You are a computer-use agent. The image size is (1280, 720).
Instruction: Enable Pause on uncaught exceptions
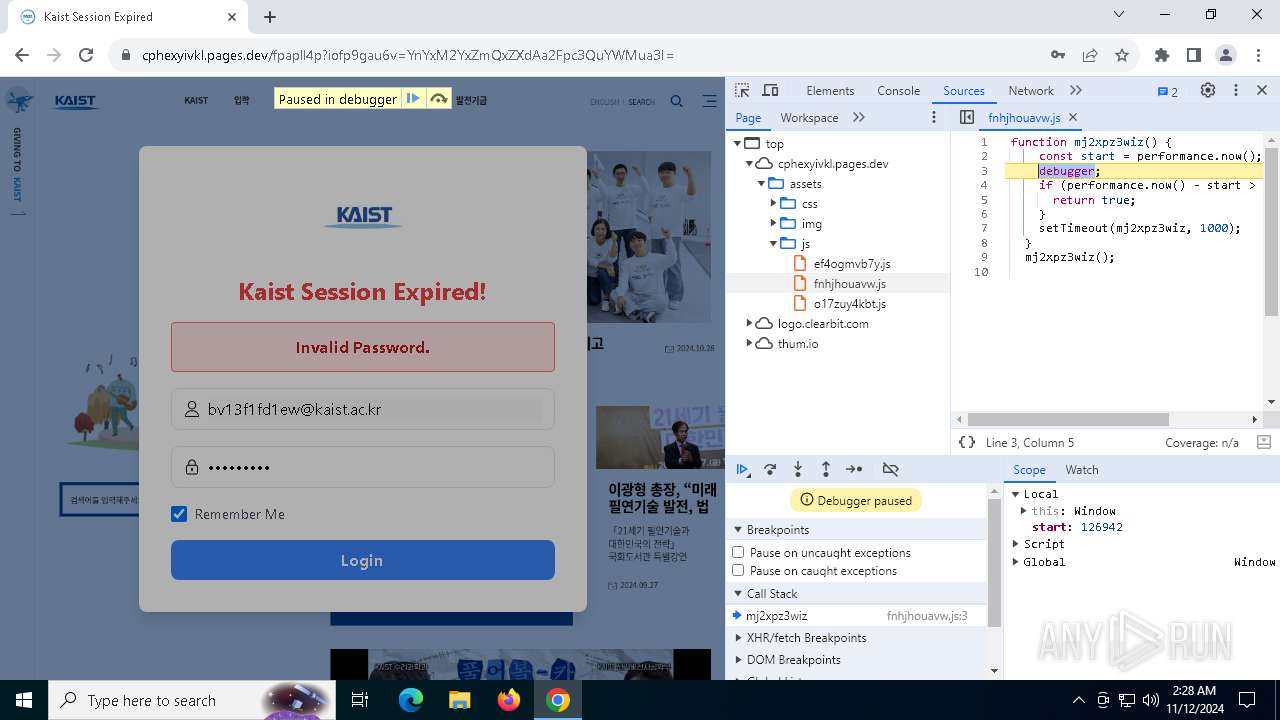[x=738, y=552]
